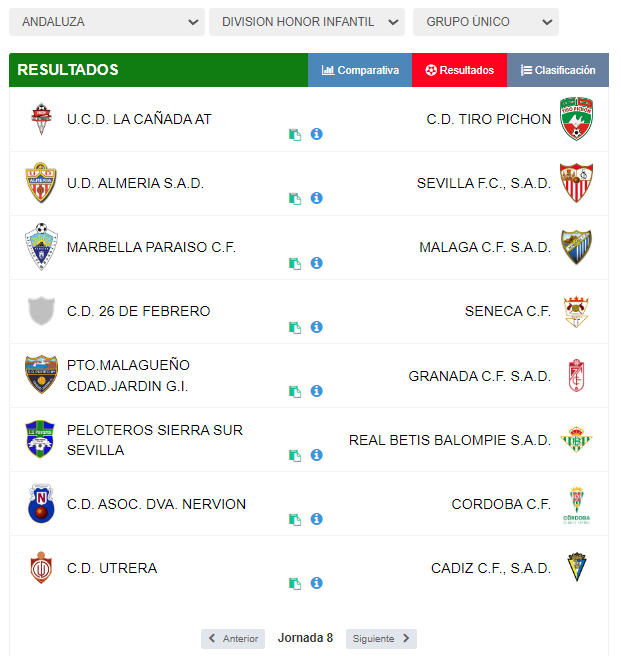The width and height of the screenshot is (621, 656).
Task: Click info icon for Nervion vs Cordoba
Action: [x=316, y=519]
